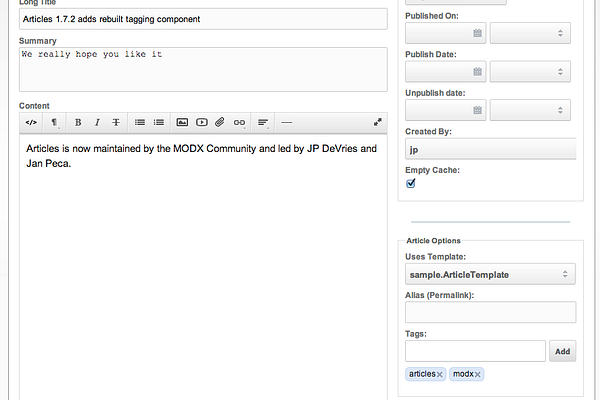Attach a file using paperclip icon
600x400 pixels.
tap(220, 122)
